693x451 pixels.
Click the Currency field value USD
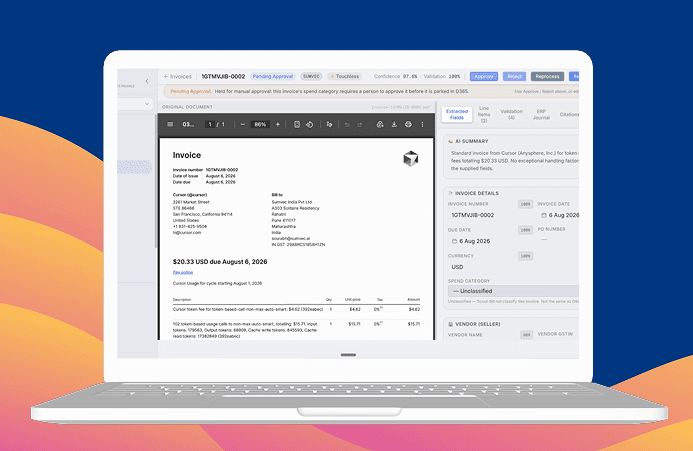click(x=457, y=267)
